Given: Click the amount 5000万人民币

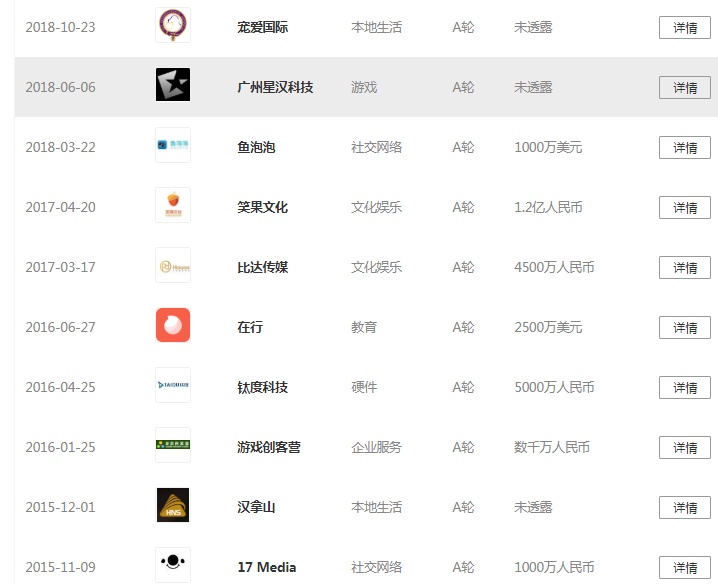Looking at the screenshot, I should [554, 388].
